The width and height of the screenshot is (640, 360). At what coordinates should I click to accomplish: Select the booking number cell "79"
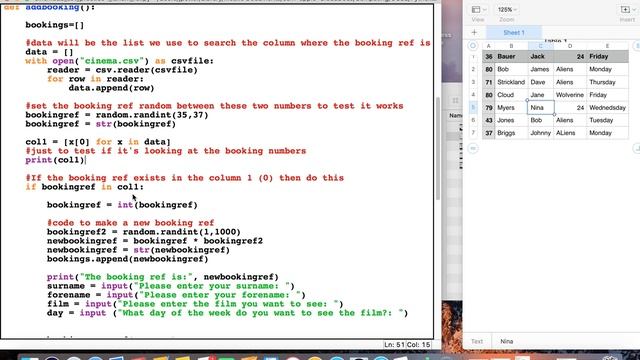click(x=489, y=108)
